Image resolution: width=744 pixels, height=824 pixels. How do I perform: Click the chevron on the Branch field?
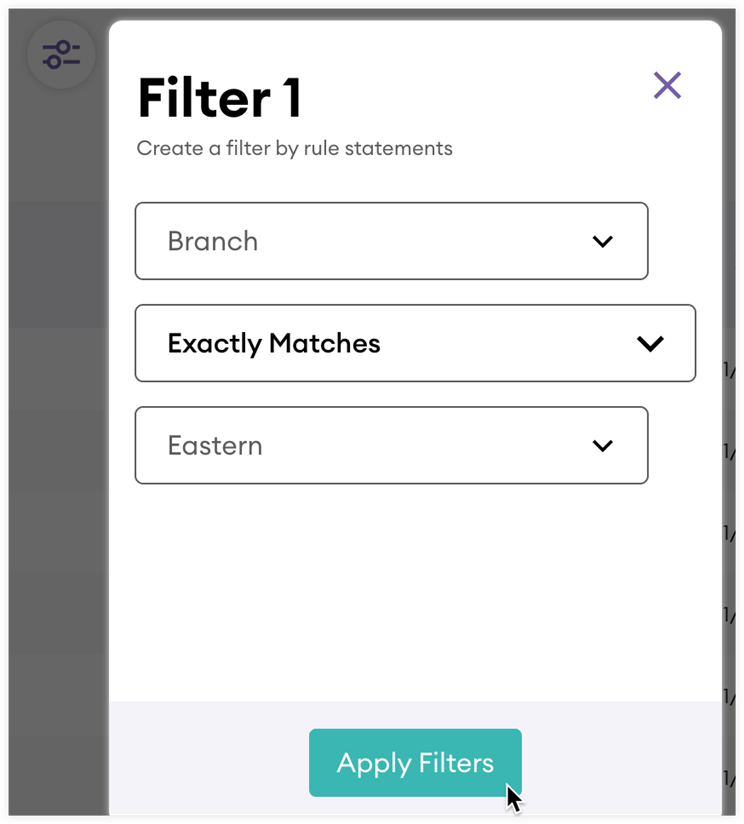602,241
